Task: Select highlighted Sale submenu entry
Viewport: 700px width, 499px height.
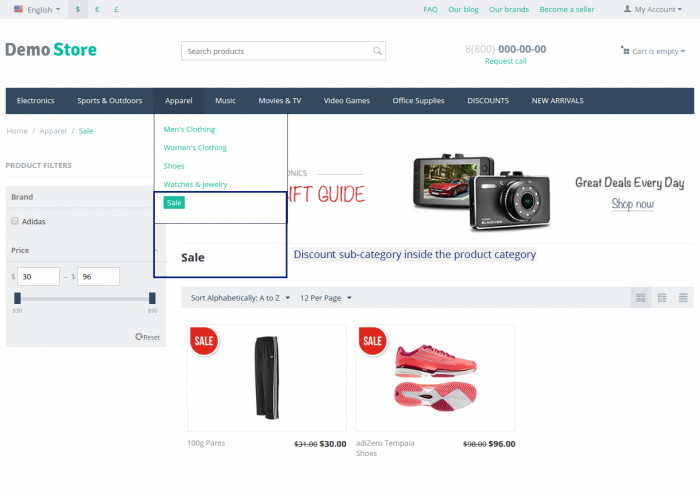Action: tap(174, 203)
